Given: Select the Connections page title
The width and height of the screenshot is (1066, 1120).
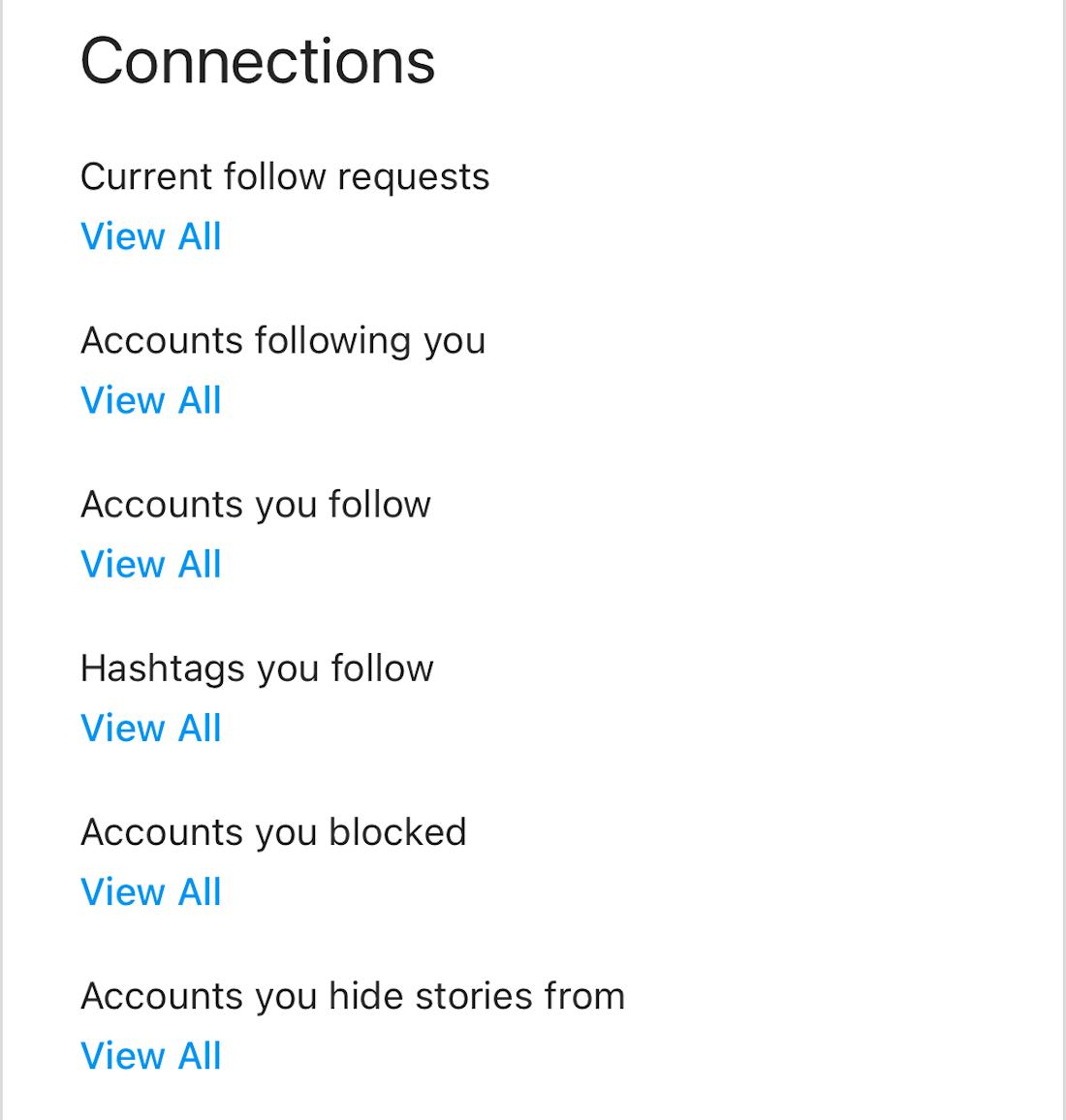Looking at the screenshot, I should click(259, 61).
